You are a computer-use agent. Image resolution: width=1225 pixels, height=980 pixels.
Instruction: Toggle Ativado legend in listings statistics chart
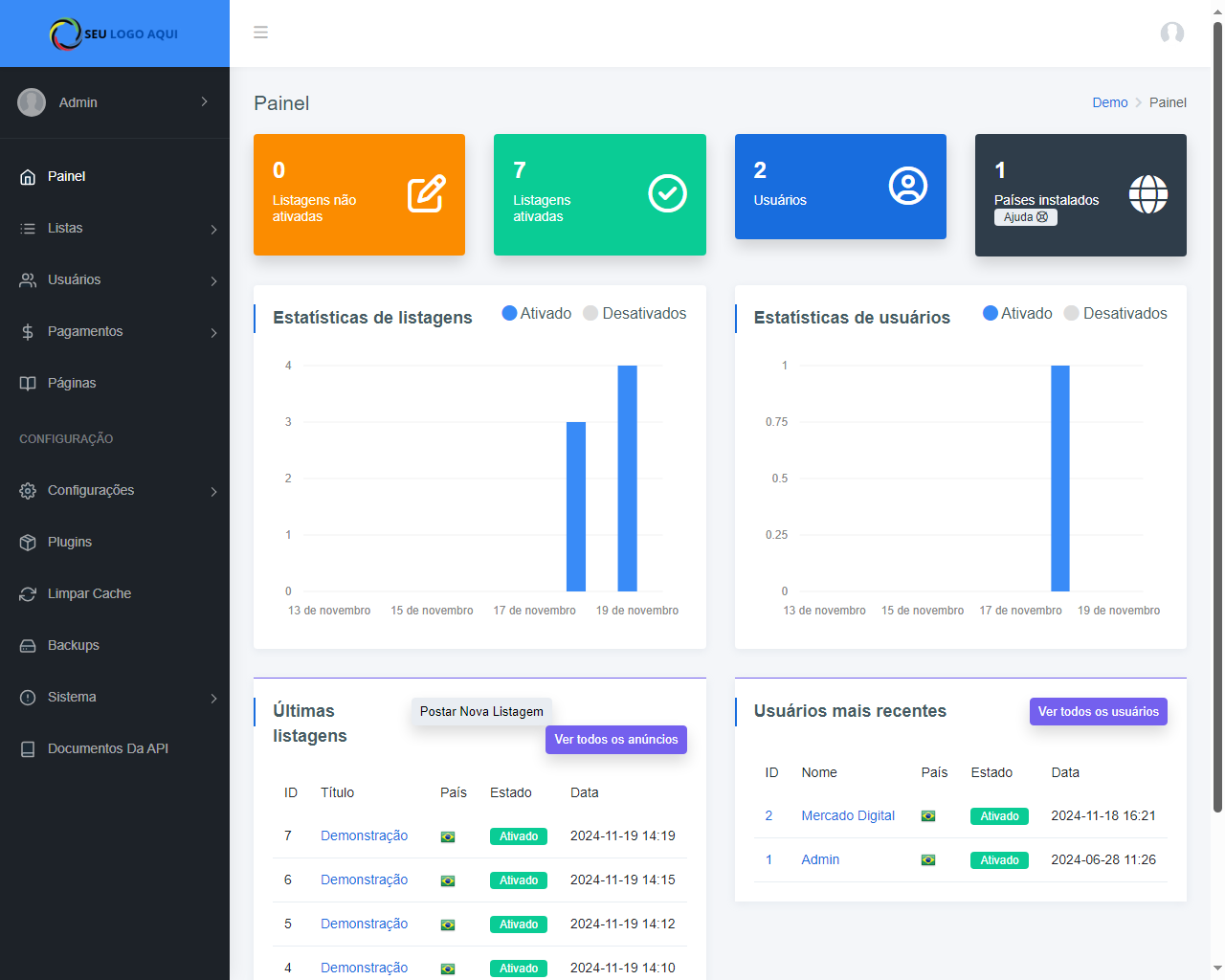pos(537,314)
